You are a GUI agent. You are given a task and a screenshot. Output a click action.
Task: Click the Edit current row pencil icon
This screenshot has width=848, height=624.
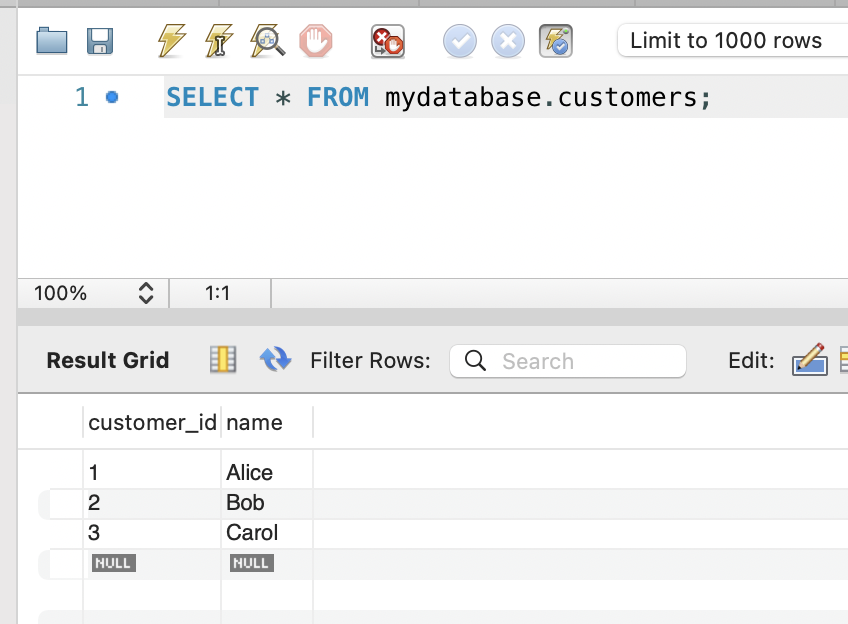[809, 360]
